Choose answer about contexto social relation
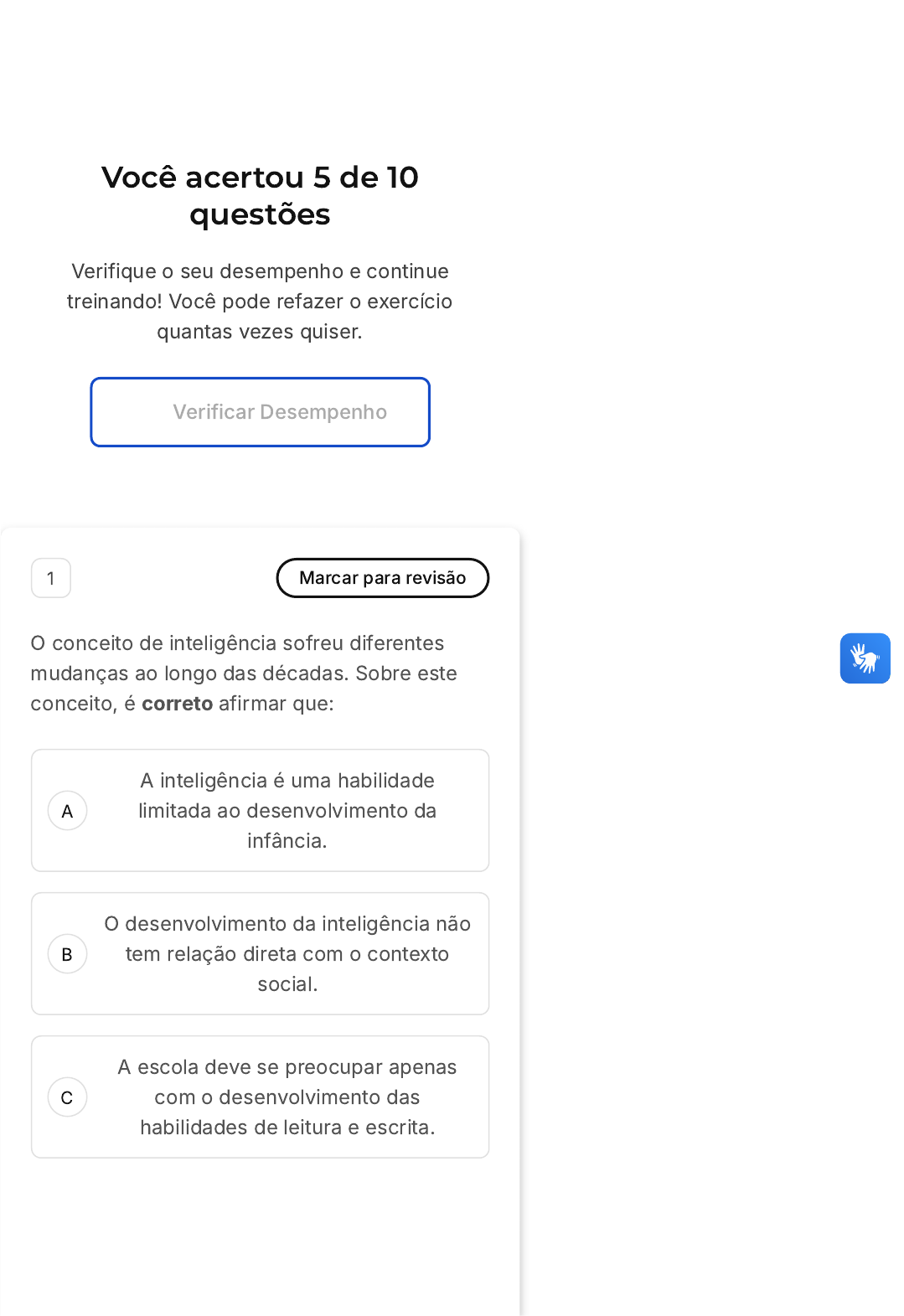The width and height of the screenshot is (904, 1316). pos(287,954)
